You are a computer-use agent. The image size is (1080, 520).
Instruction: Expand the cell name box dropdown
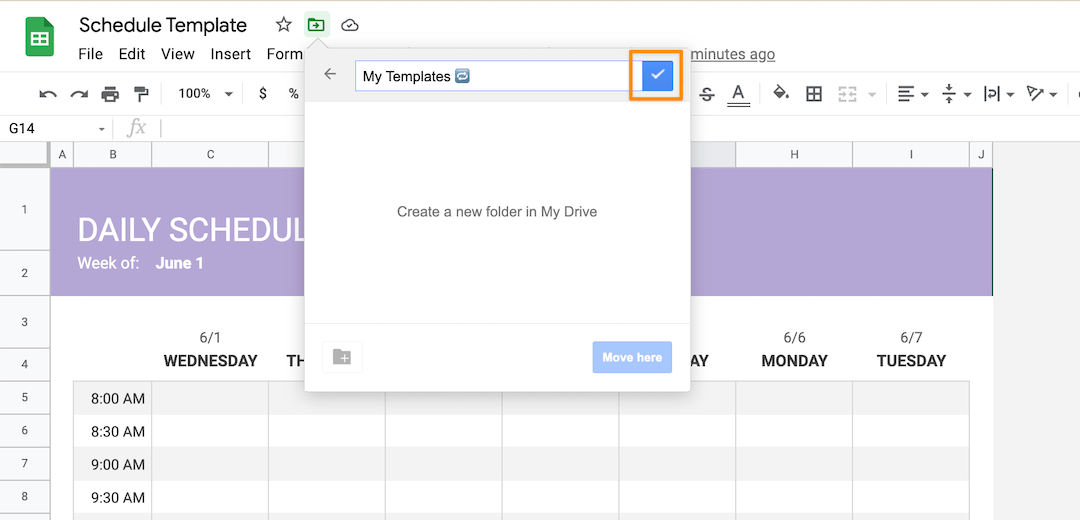pyautogui.click(x=102, y=129)
